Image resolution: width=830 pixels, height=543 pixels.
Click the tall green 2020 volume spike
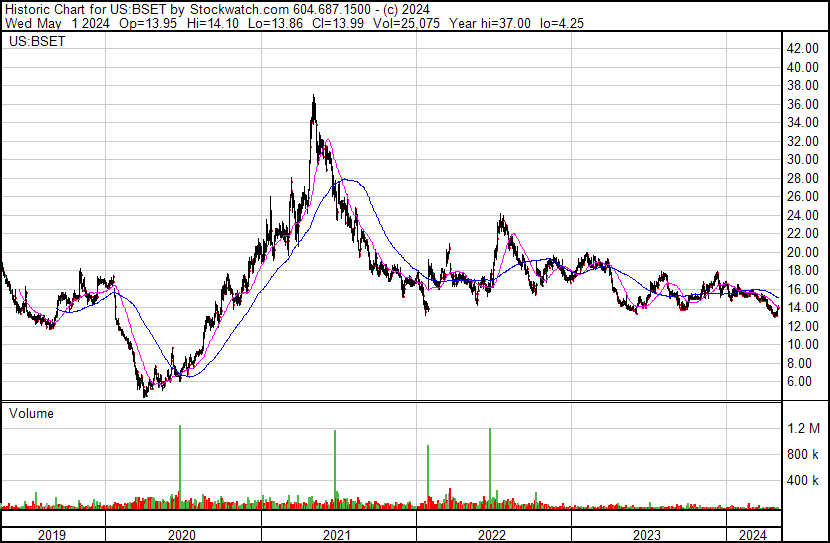180,466
